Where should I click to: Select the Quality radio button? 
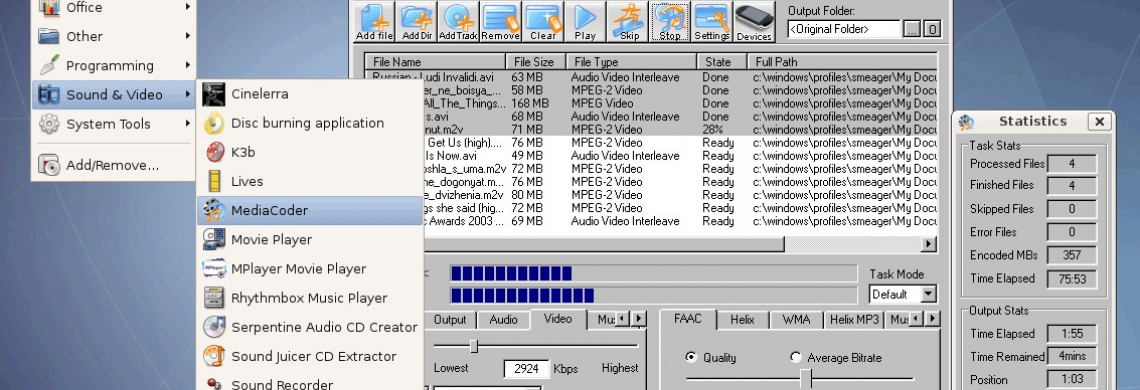[691, 357]
